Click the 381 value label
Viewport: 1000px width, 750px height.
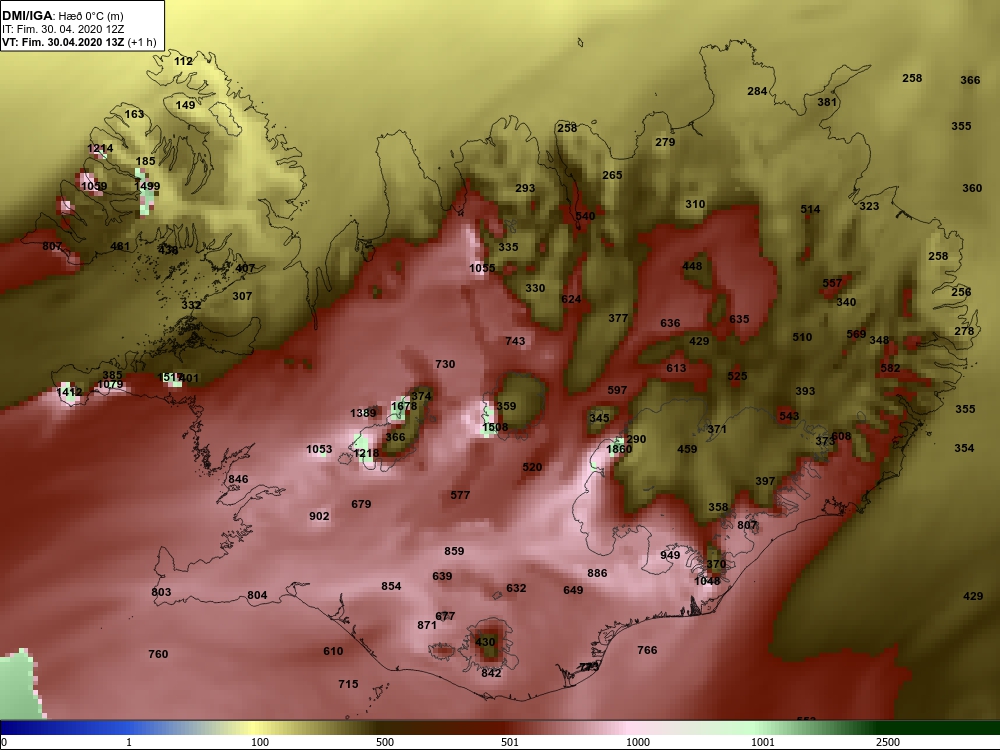pyautogui.click(x=827, y=102)
